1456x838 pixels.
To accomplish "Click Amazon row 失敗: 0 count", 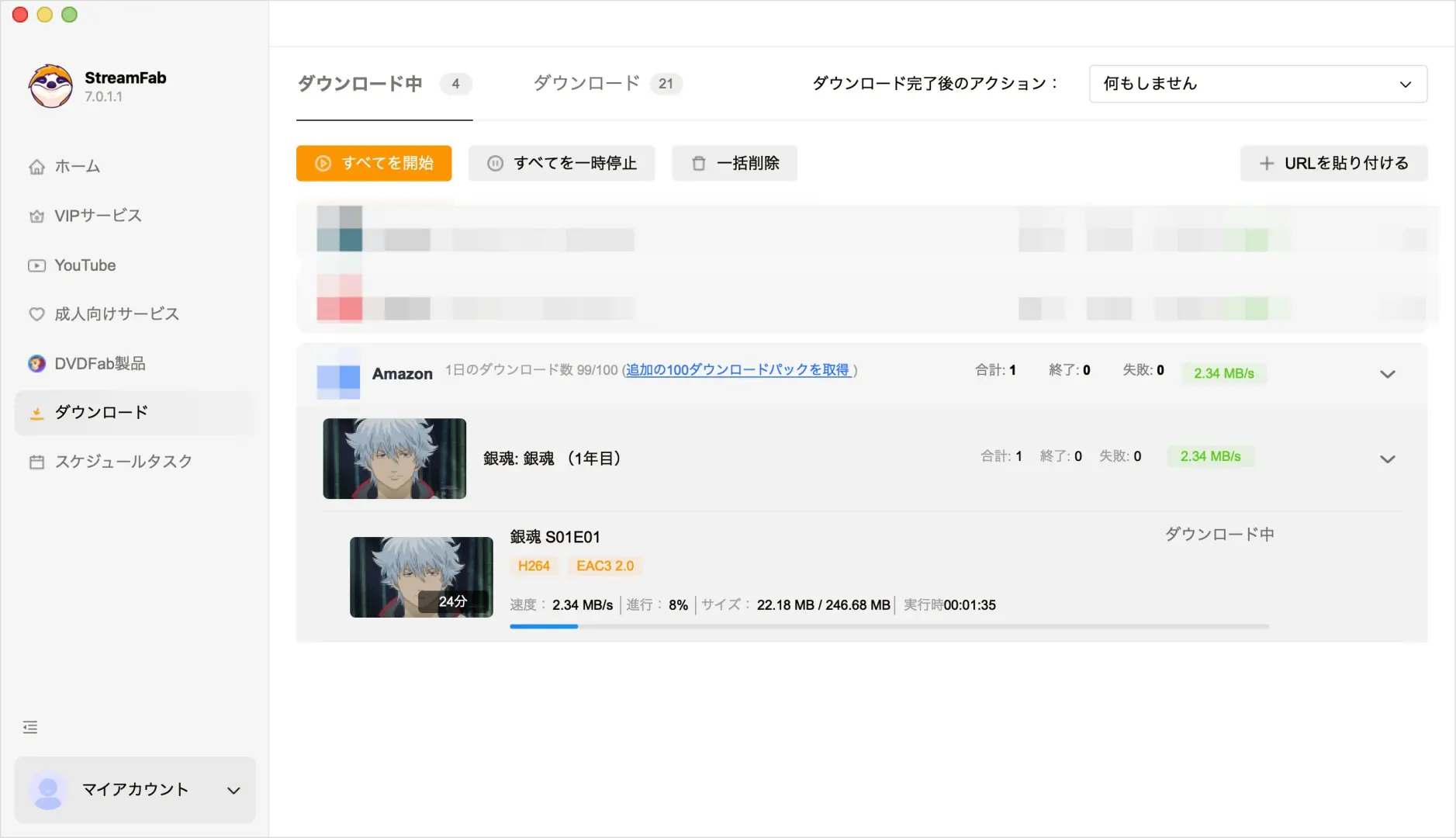I will (x=1143, y=370).
